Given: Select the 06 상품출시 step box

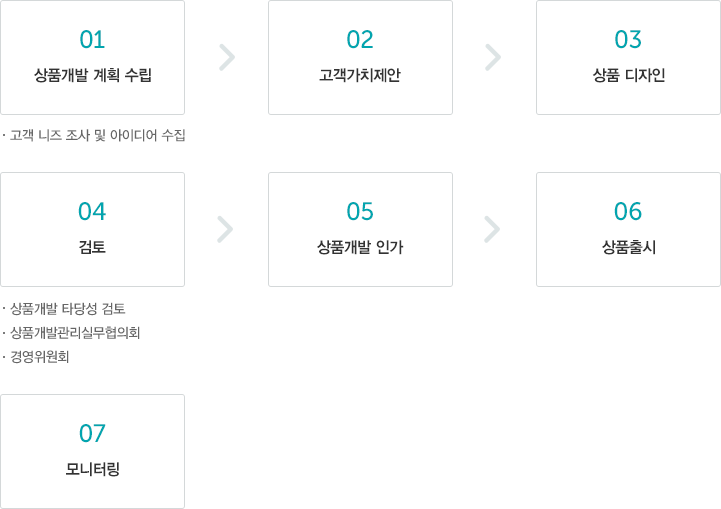Looking at the screenshot, I should tap(628, 229).
